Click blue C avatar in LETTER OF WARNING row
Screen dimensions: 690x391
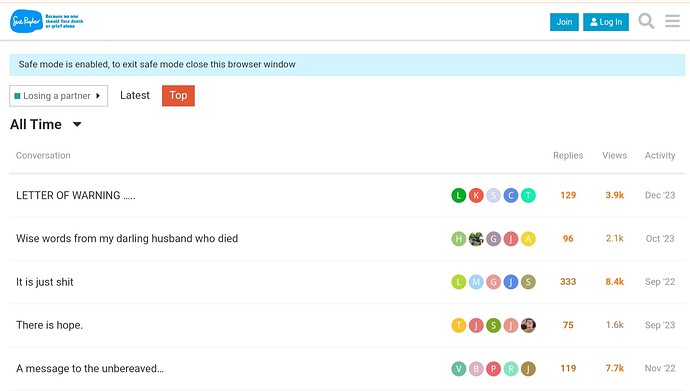click(x=510, y=195)
